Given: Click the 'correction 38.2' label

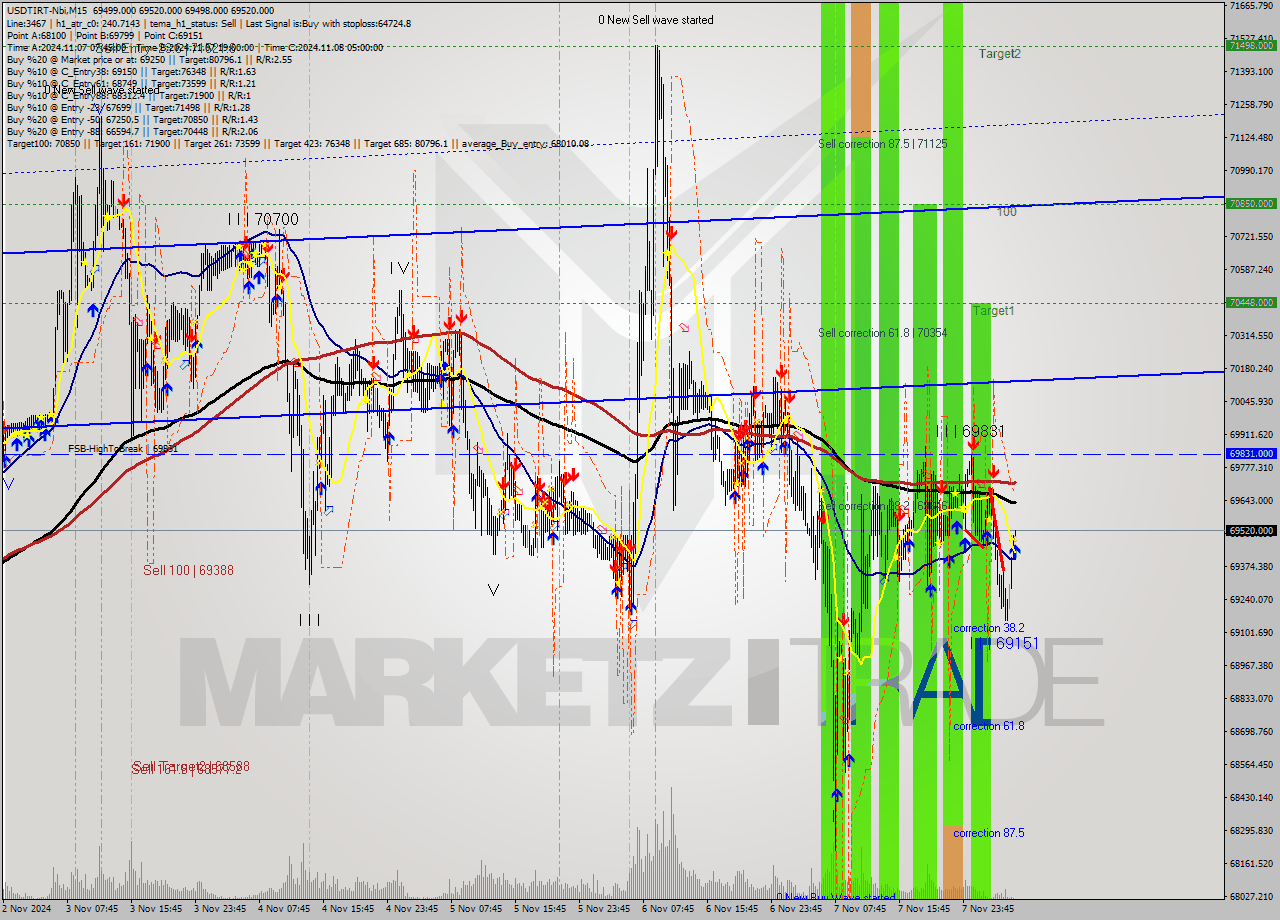Looking at the screenshot, I should 988,628.
